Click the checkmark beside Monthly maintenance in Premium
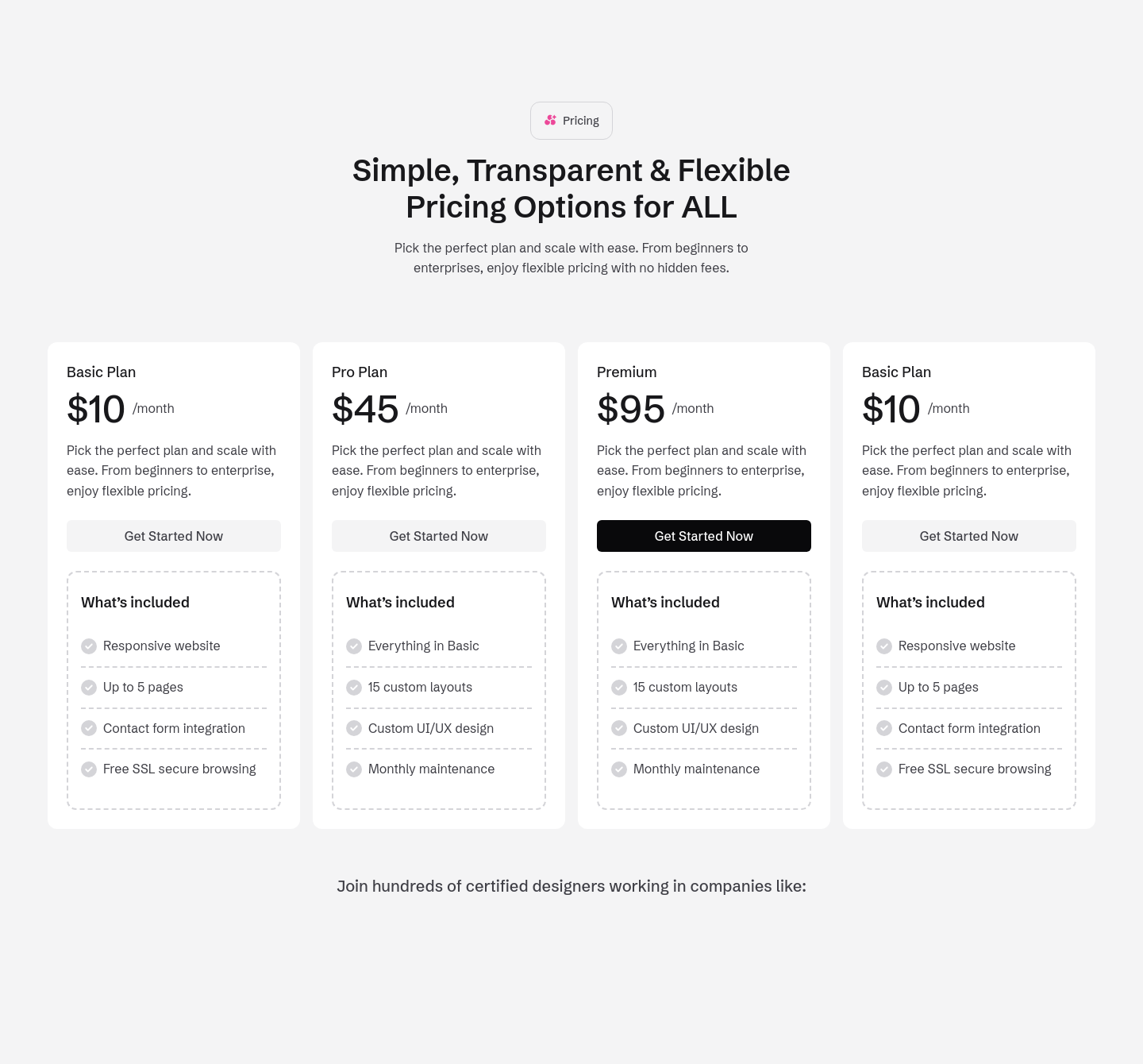 click(619, 769)
